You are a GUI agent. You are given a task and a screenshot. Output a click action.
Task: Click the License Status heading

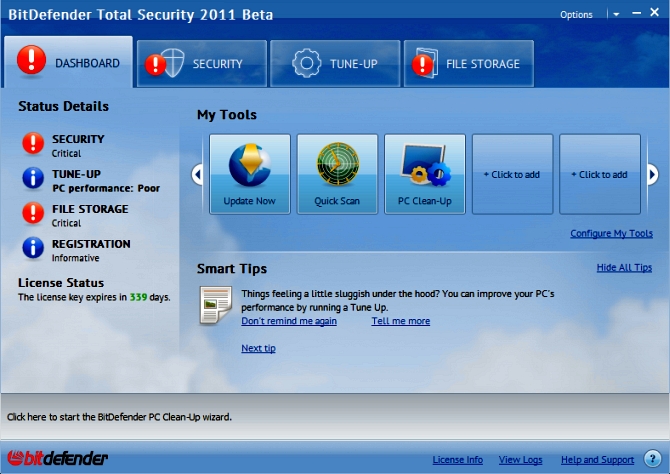[x=61, y=283]
